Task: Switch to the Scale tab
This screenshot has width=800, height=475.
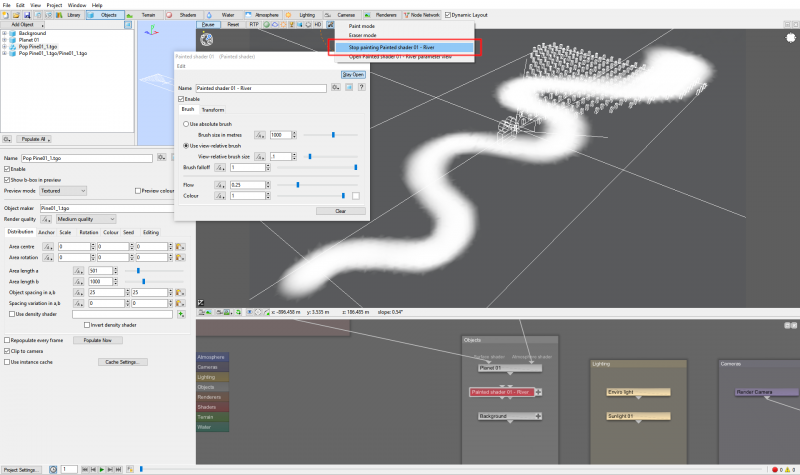Action: (65, 232)
